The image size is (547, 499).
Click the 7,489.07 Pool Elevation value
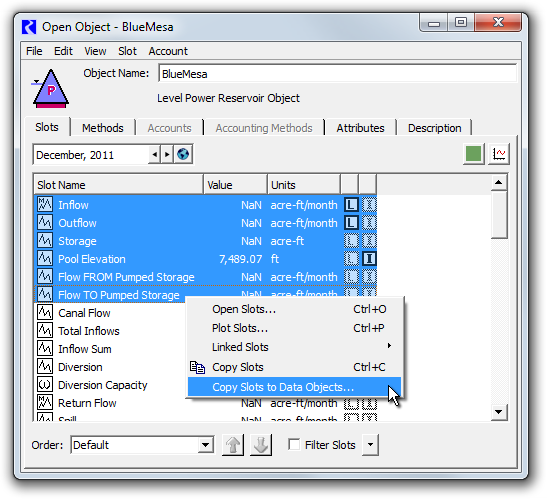coord(240,259)
